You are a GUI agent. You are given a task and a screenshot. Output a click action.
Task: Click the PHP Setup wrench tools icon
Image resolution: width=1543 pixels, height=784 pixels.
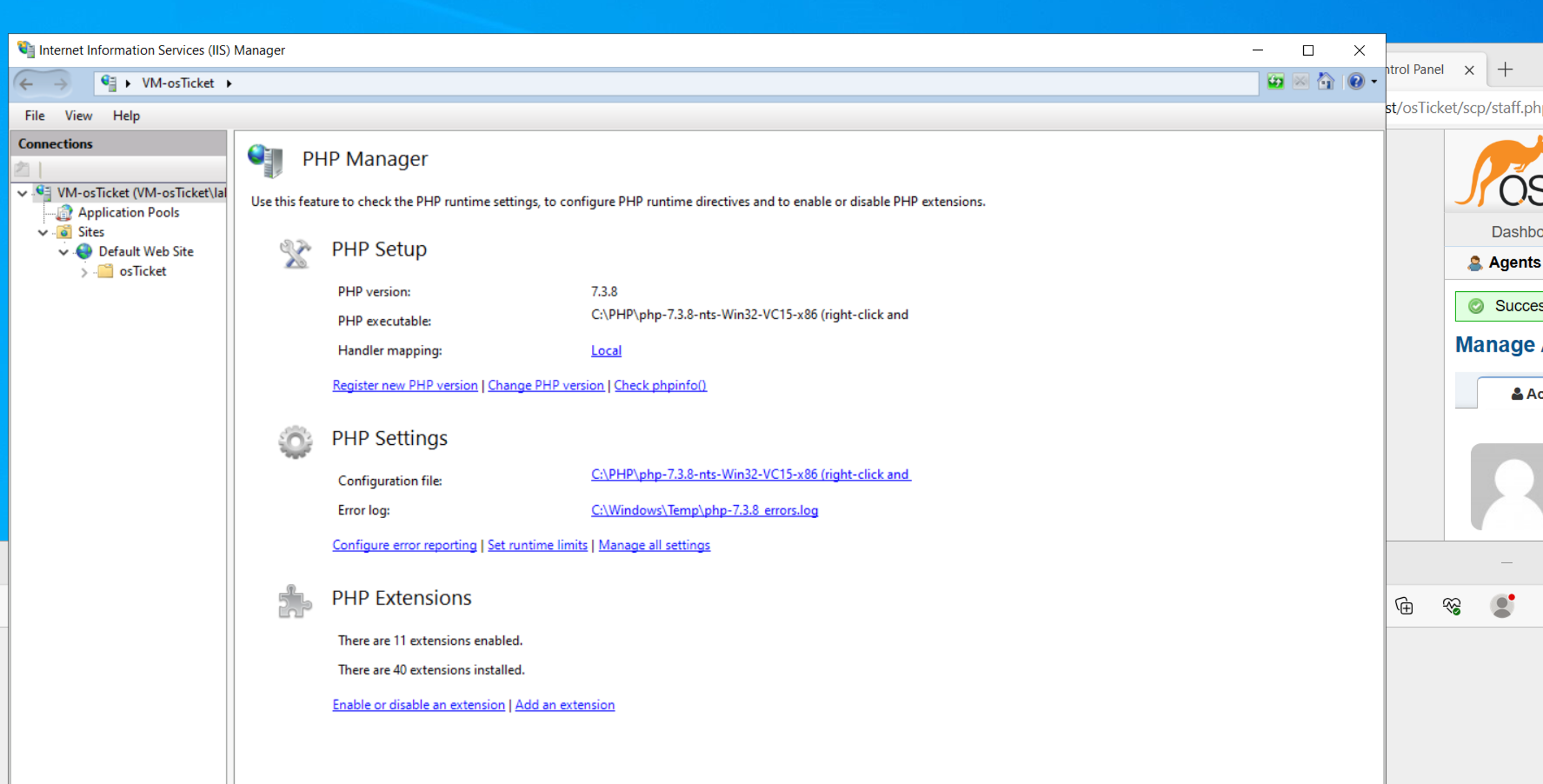pyautogui.click(x=294, y=254)
